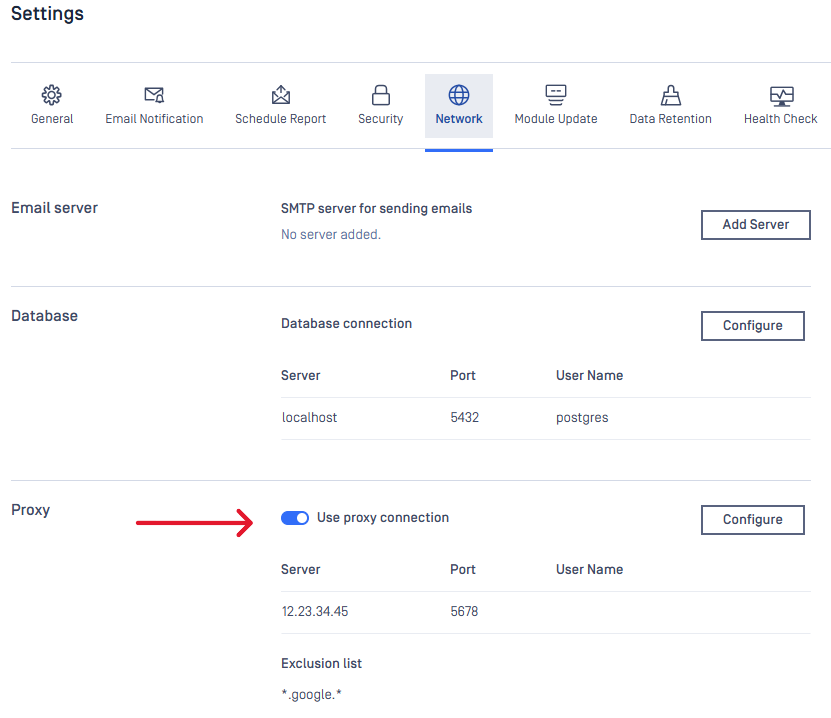Click the Email Notification envelope icon
Image resolution: width=831 pixels, height=718 pixels.
pyautogui.click(x=154, y=95)
